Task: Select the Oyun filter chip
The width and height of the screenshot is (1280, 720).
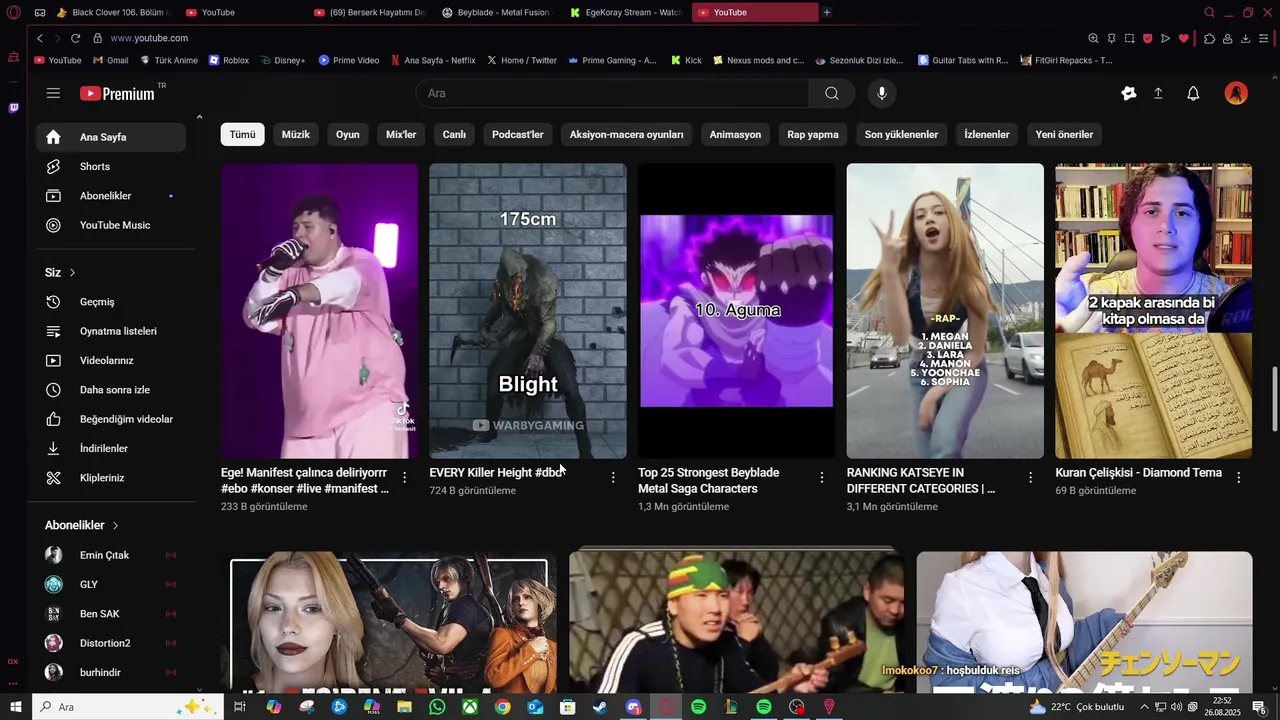Action: click(x=348, y=134)
